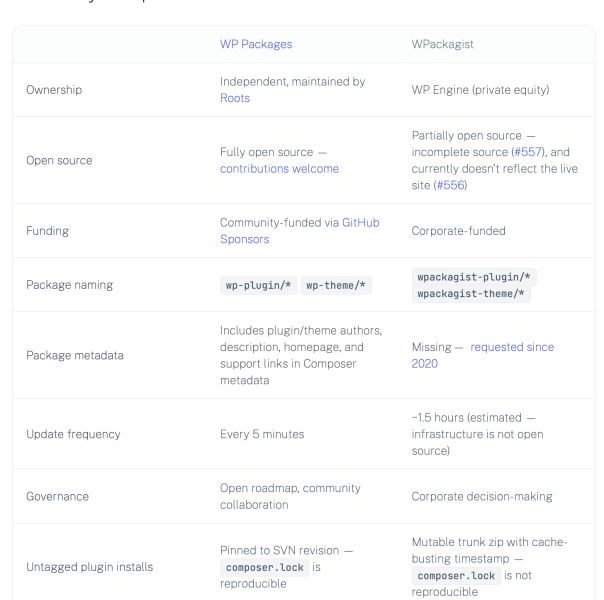The height and width of the screenshot is (600, 604).
Task: Click composer.lock code in WPackagist column
Action: 456,576
